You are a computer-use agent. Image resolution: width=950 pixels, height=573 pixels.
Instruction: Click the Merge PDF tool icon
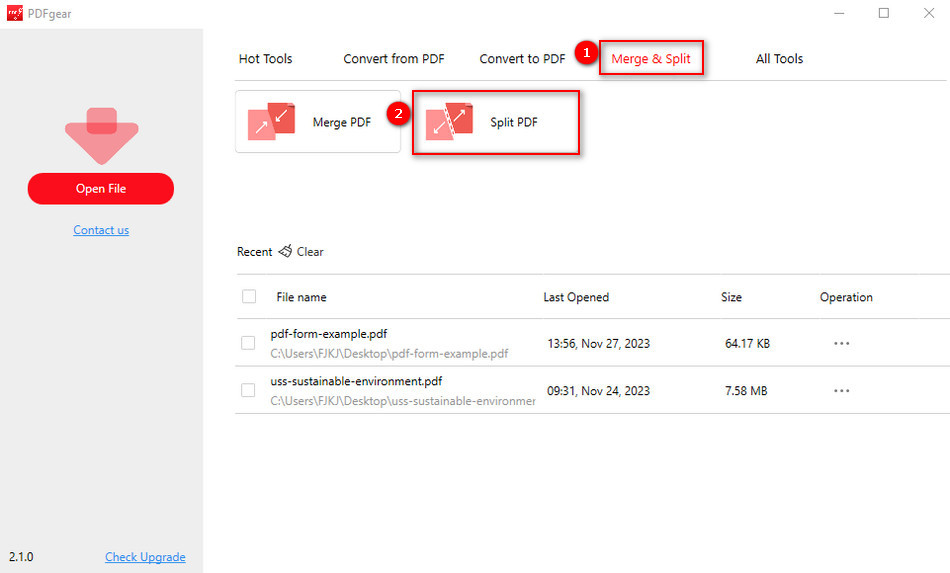[x=271, y=121]
